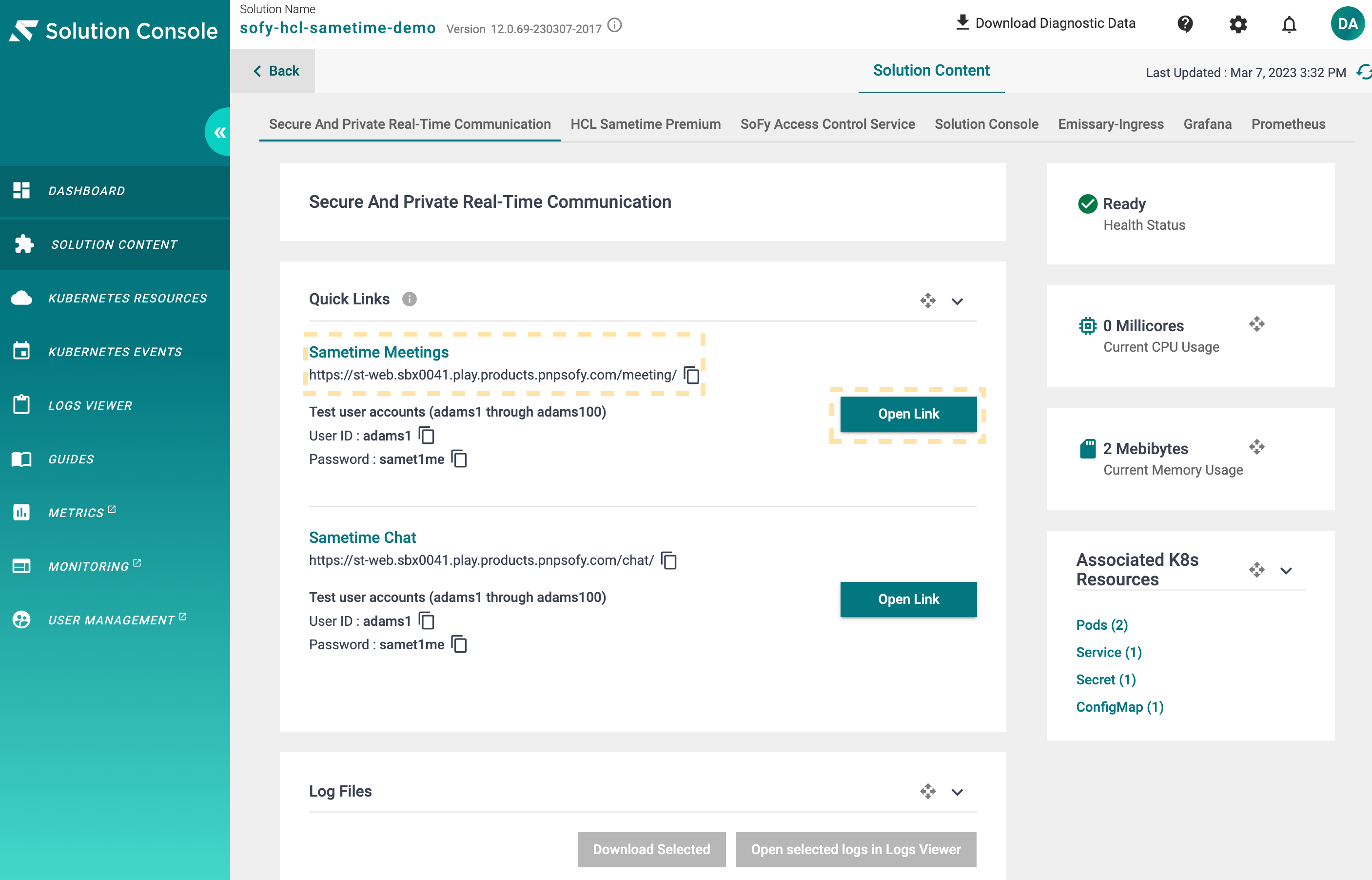
Task: Open User Management in sidebar
Action: click(115, 620)
